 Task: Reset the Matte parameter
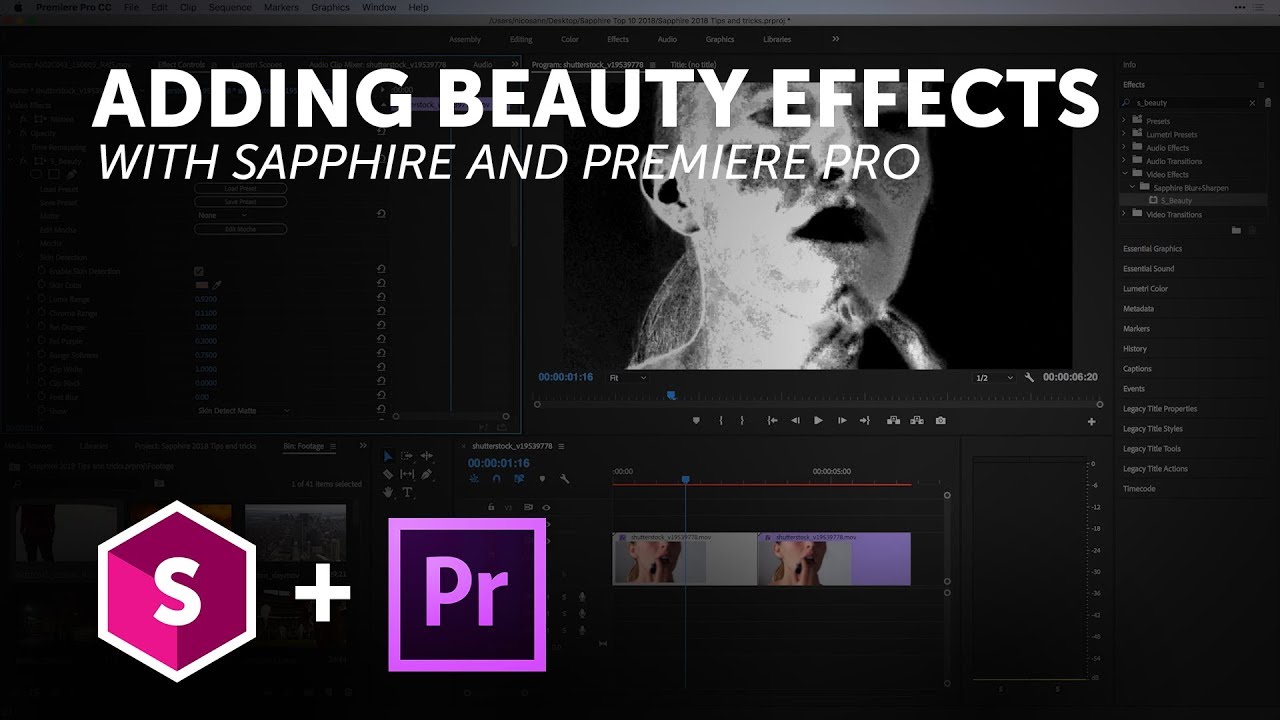coord(381,214)
